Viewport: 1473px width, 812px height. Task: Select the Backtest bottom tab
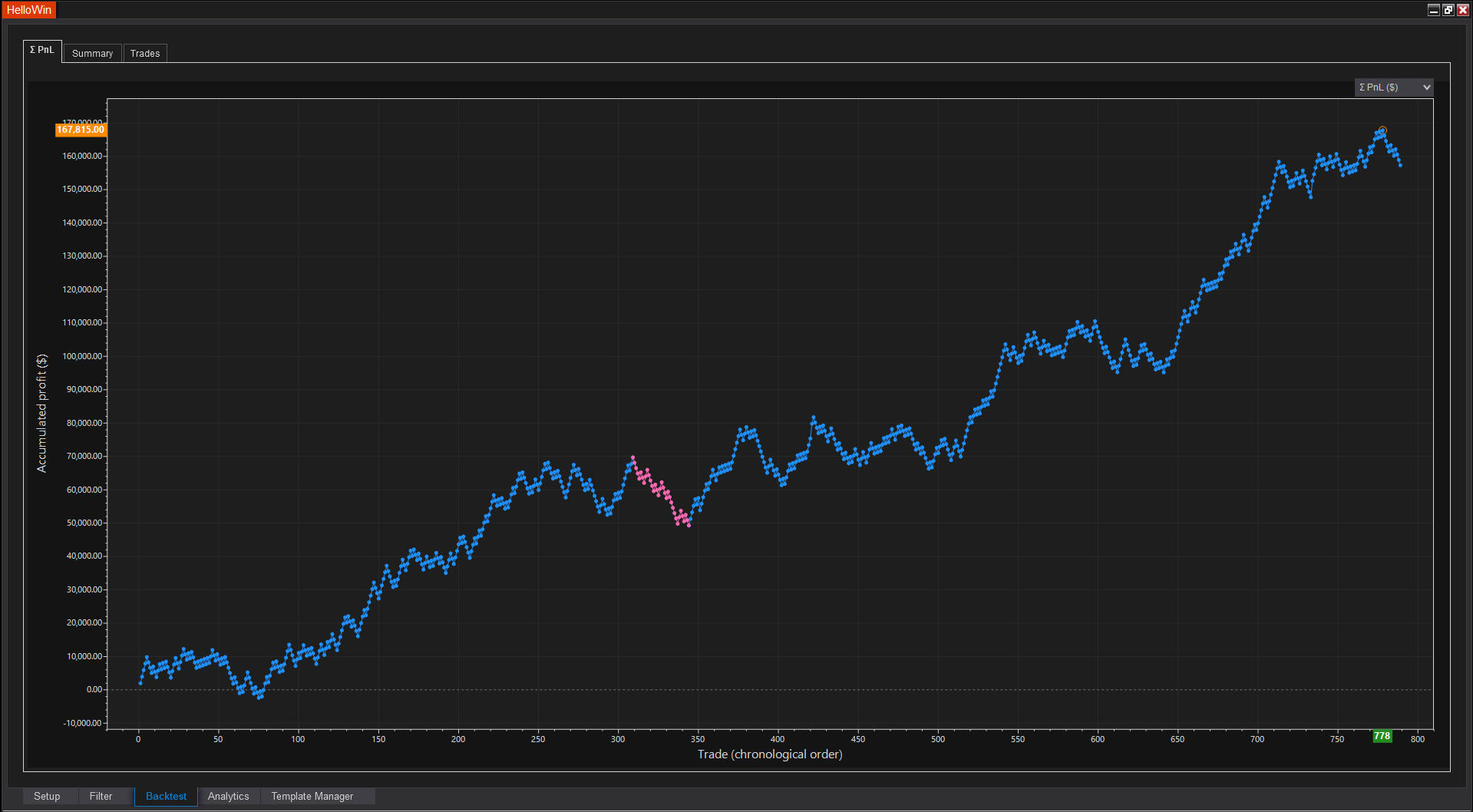(166, 797)
